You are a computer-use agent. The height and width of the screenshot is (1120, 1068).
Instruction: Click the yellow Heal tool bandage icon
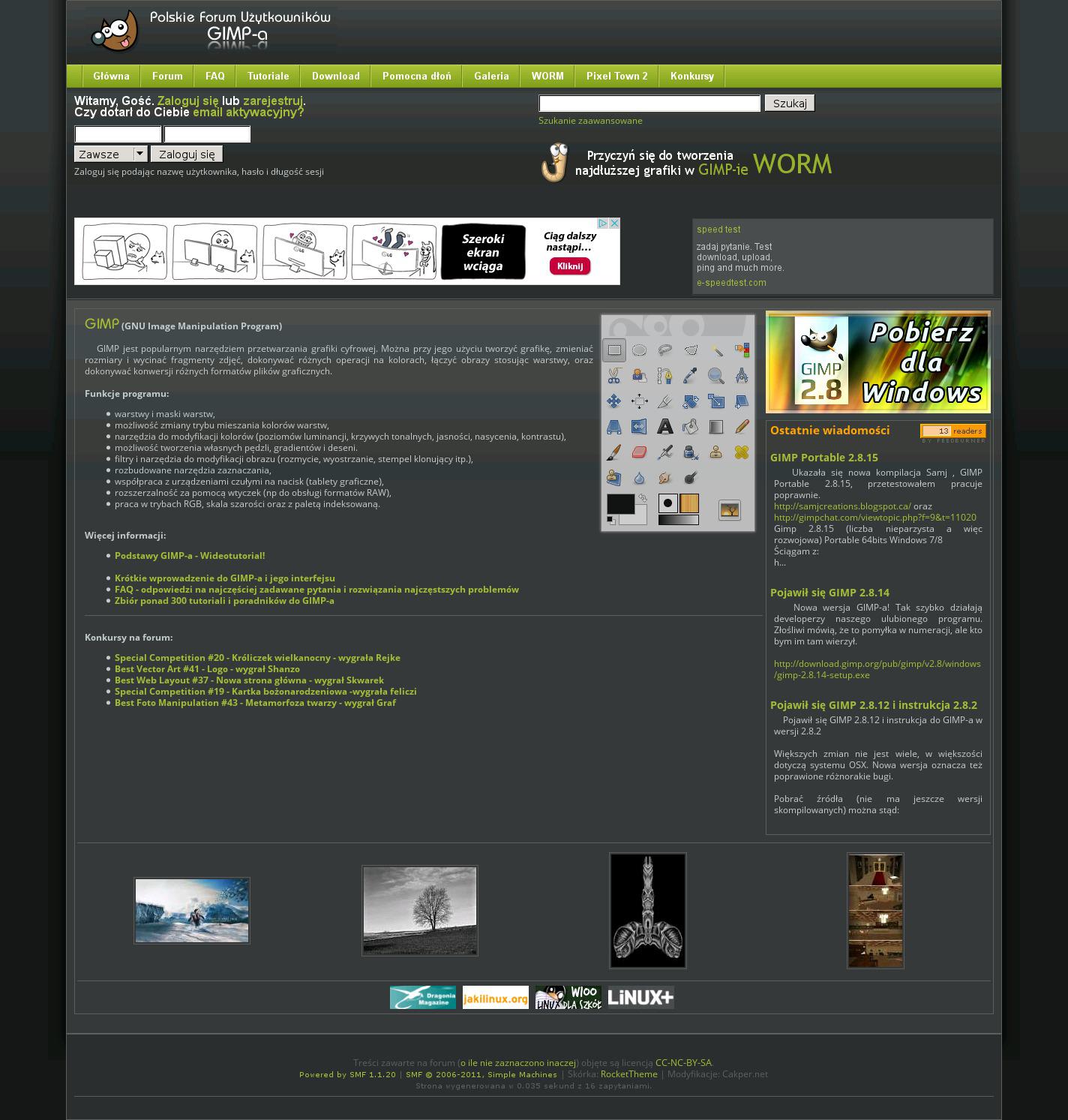[742, 452]
